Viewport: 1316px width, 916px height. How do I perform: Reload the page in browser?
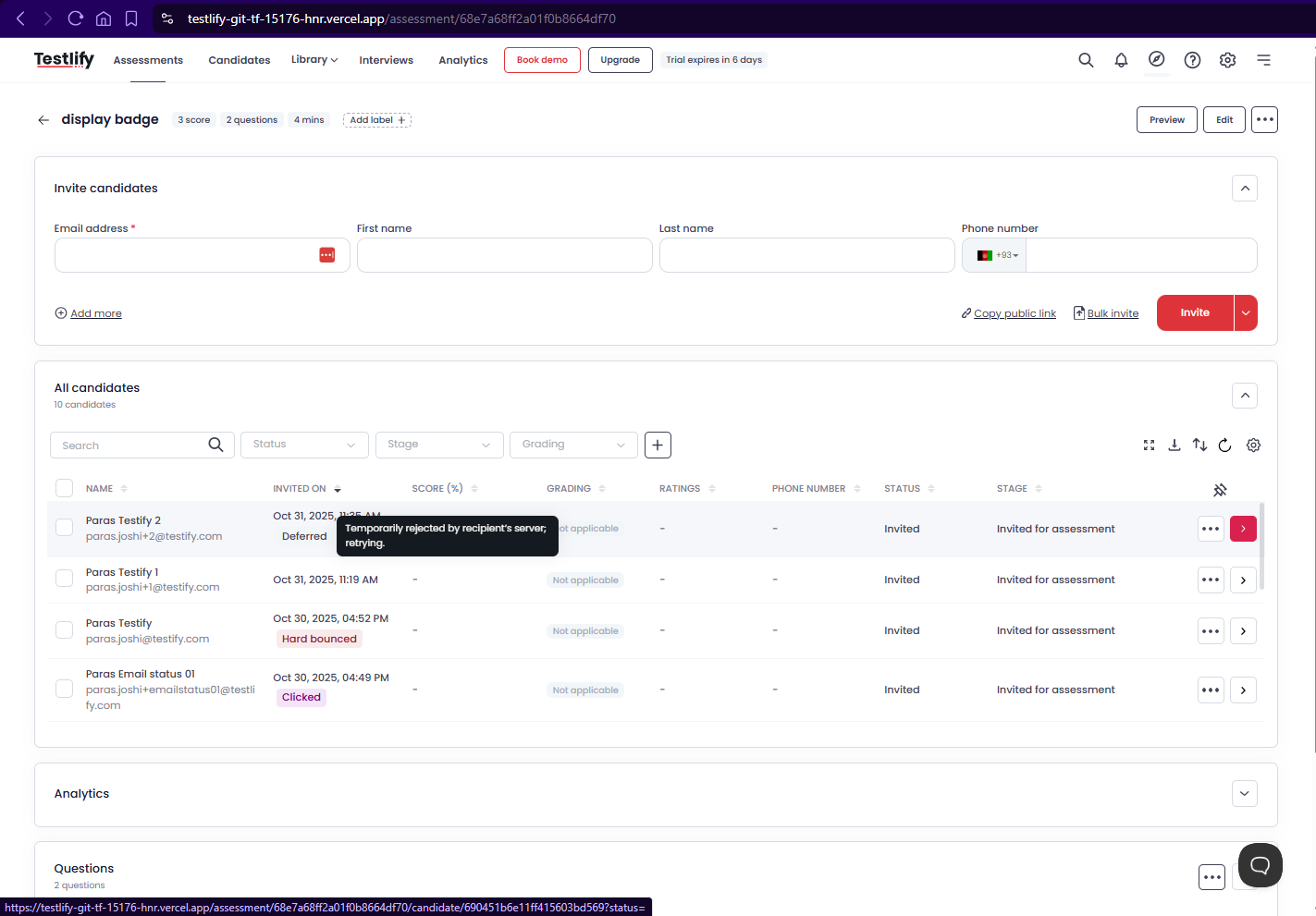[76, 18]
